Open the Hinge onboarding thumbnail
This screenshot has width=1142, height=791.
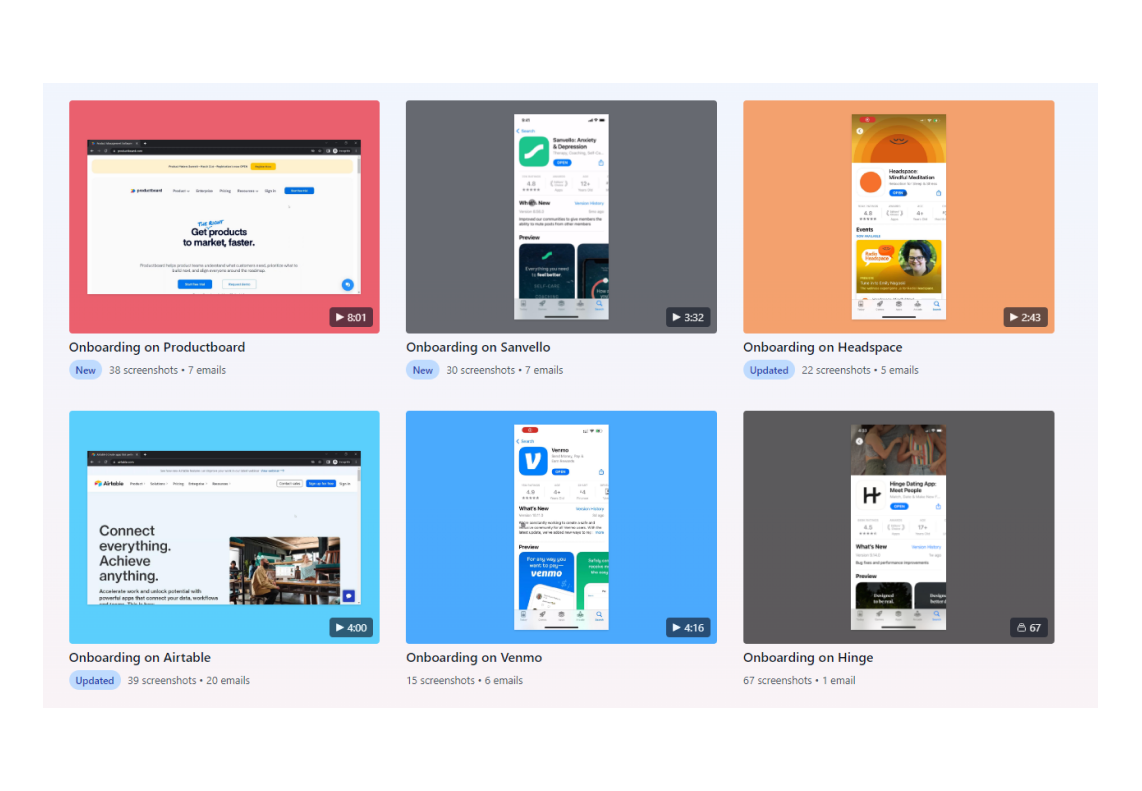coord(898,527)
